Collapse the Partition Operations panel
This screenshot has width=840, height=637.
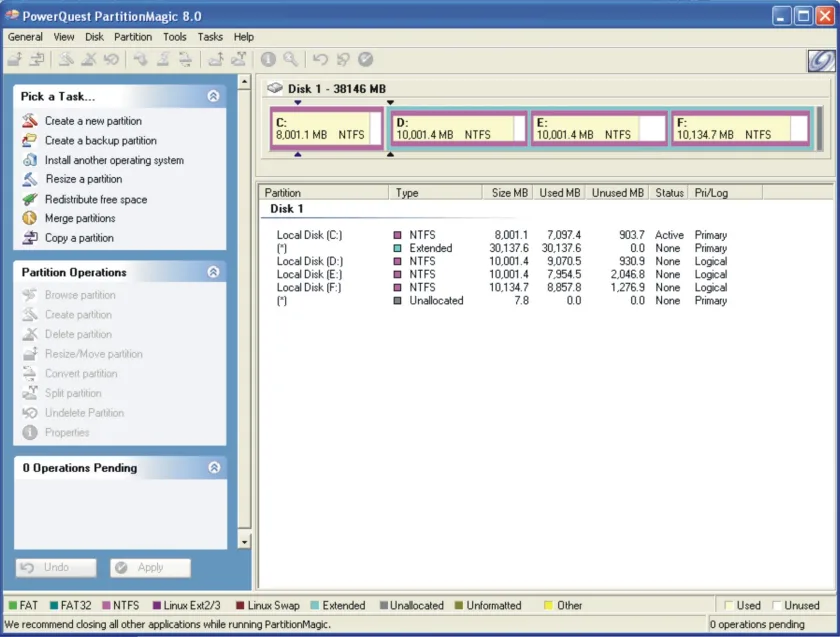[x=213, y=272]
